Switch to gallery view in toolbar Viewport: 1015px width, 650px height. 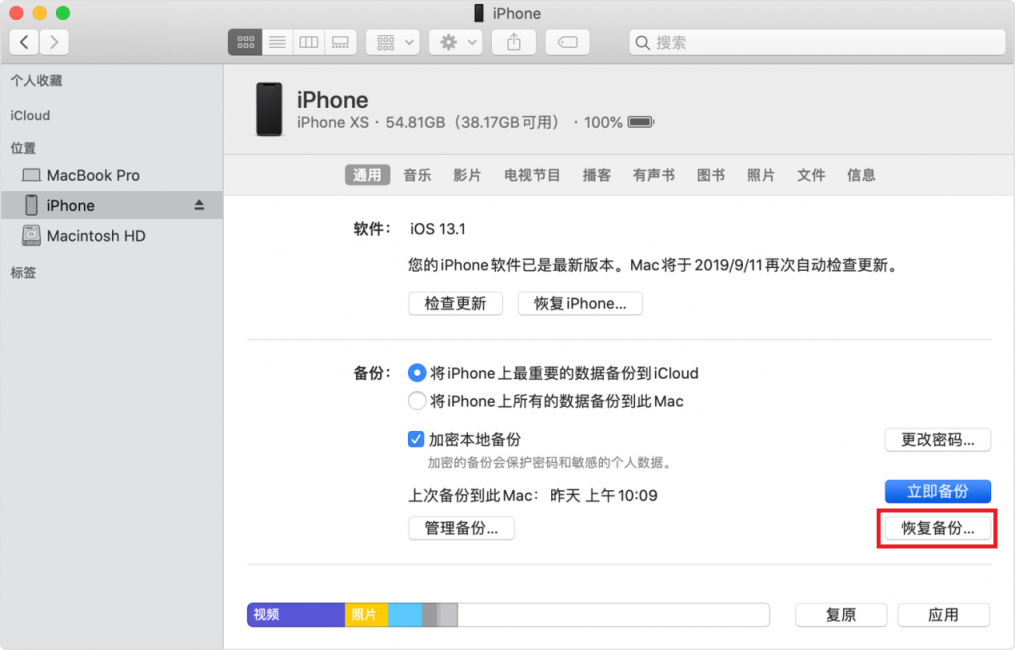click(x=340, y=42)
